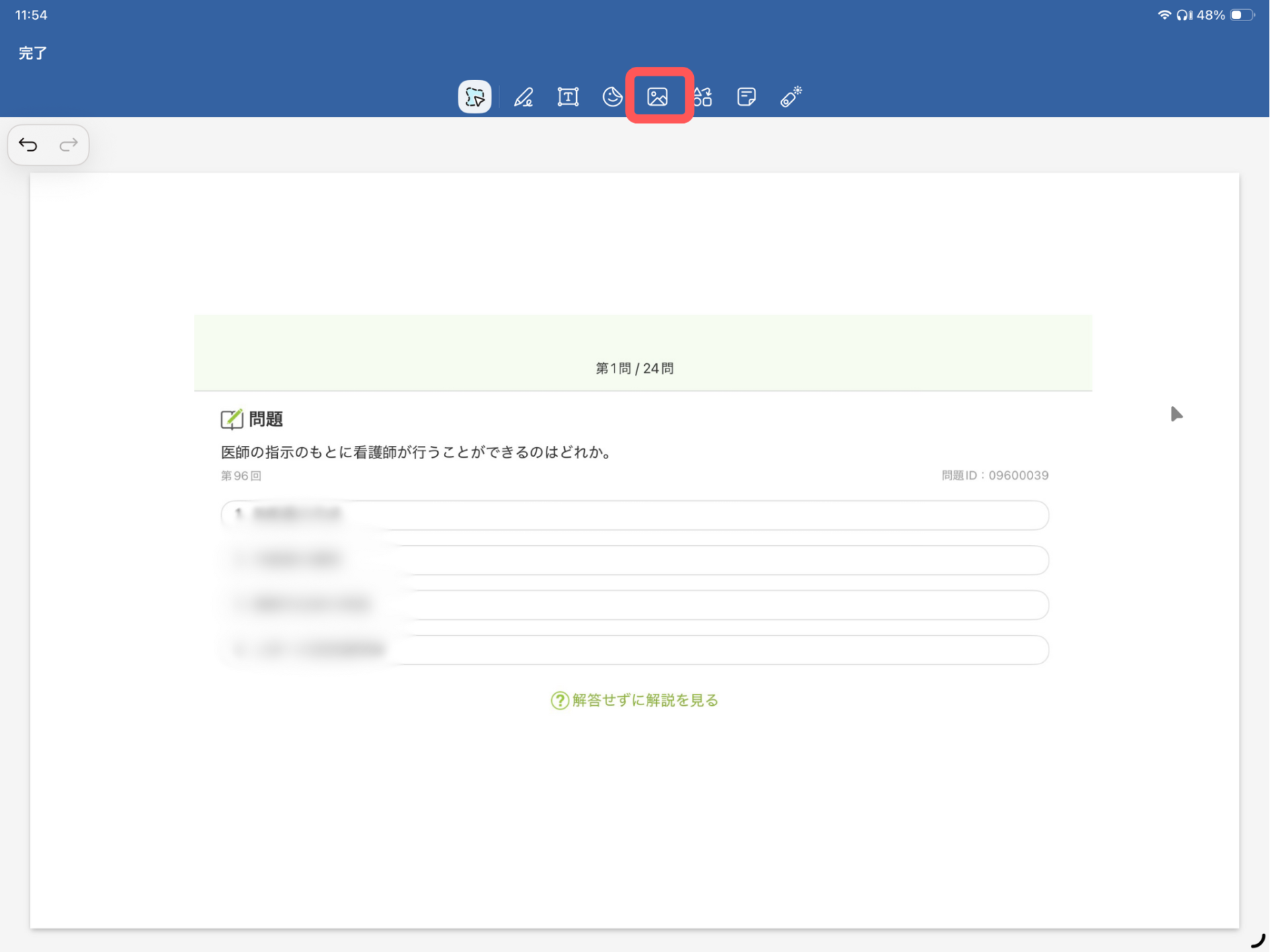Expand the right side panel arrow
This screenshot has height=952, width=1270.
[1175, 414]
